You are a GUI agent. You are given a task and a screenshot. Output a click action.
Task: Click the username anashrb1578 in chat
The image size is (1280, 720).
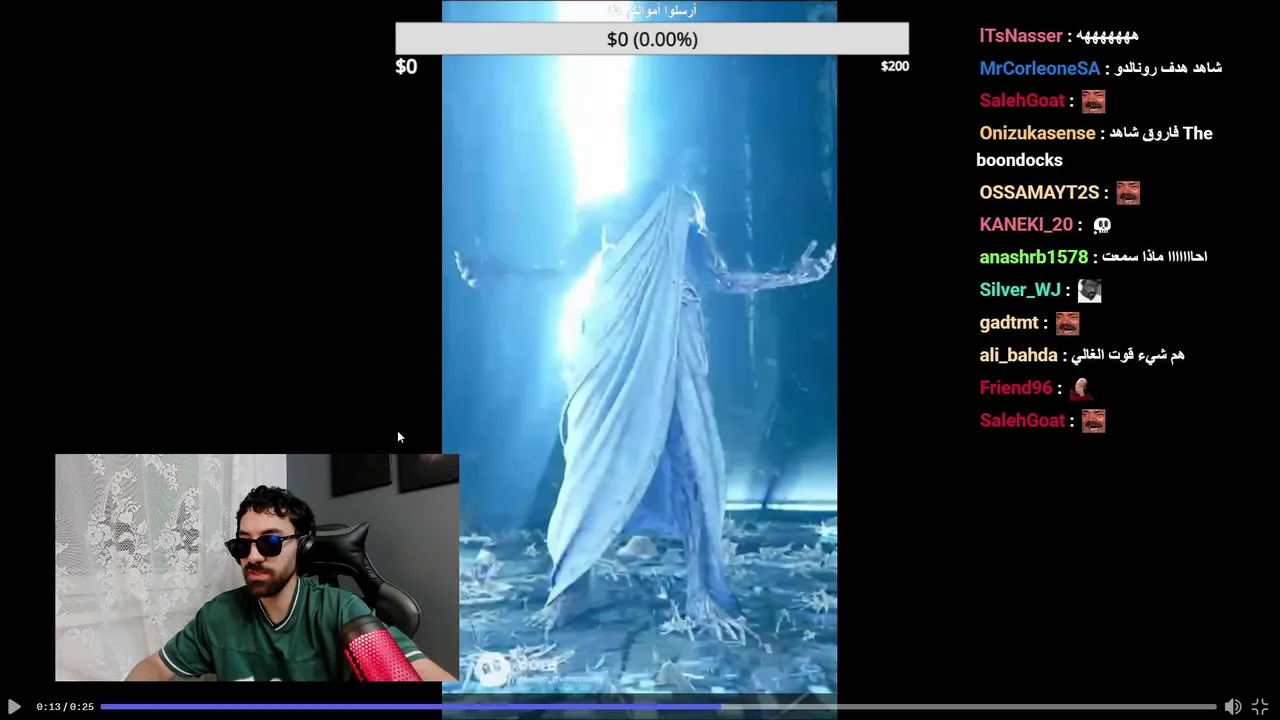point(1033,257)
